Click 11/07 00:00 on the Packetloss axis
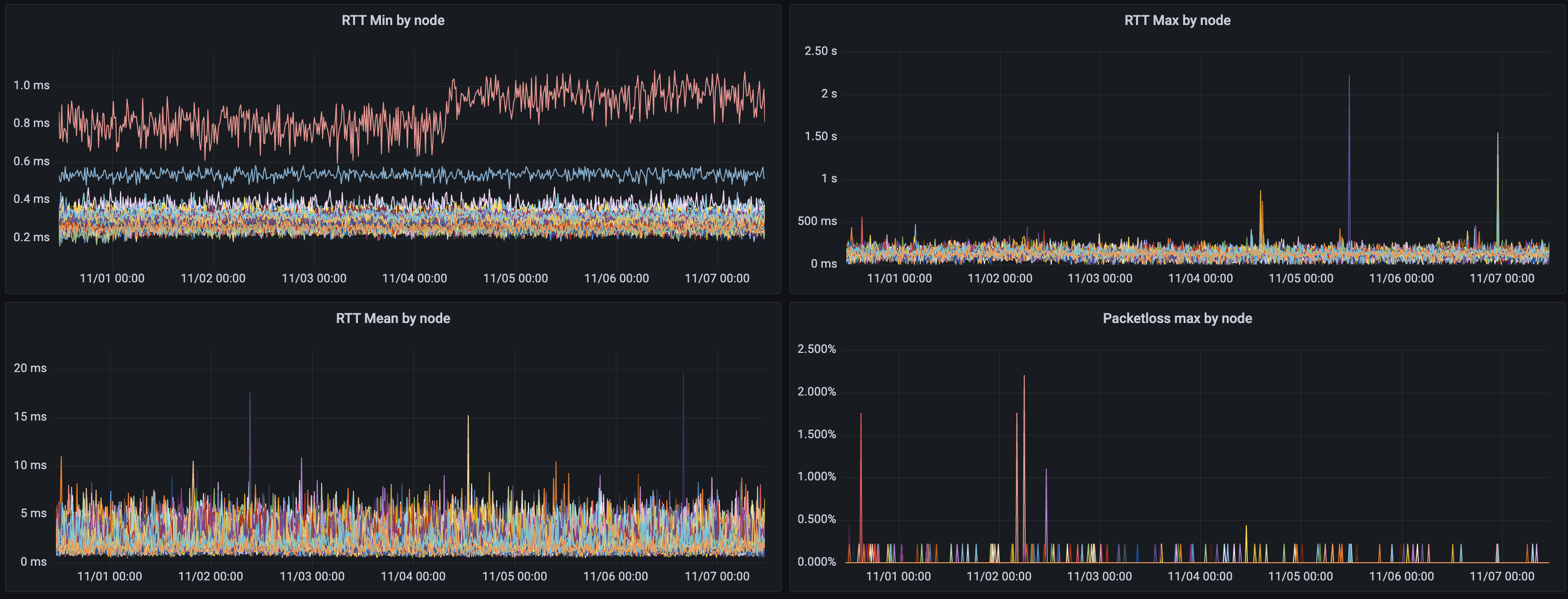Screen dimensions: 1568x599 [x=1502, y=576]
